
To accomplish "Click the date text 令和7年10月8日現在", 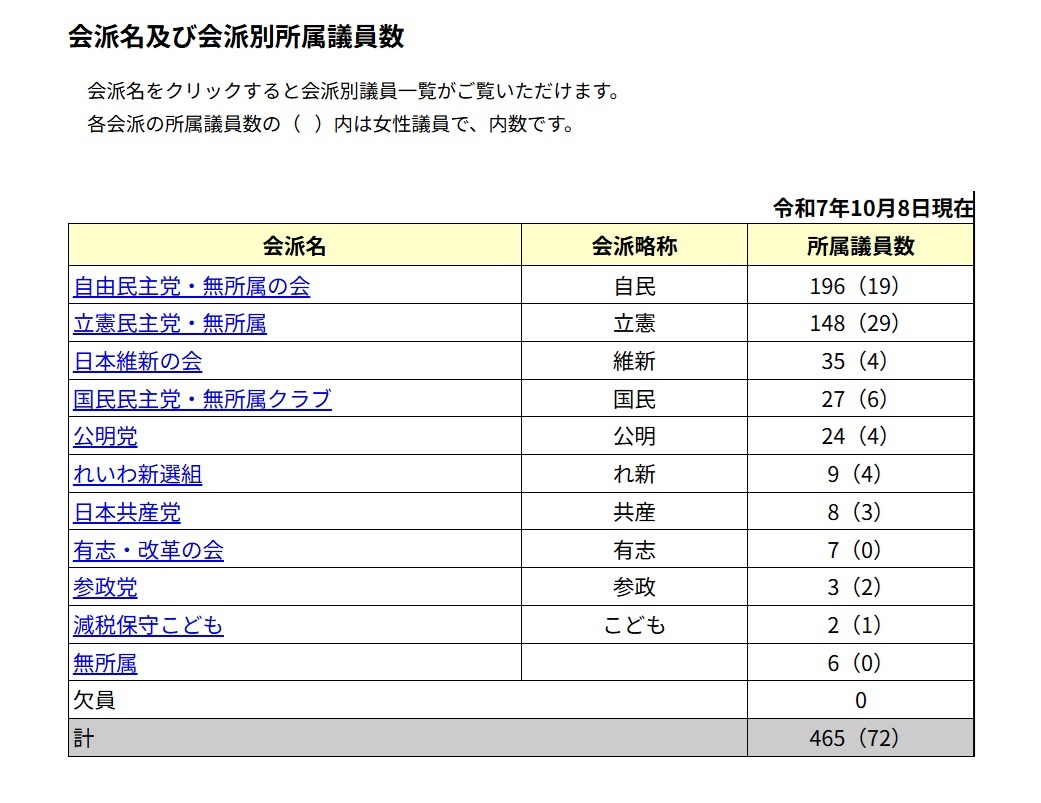I will tap(873, 208).
